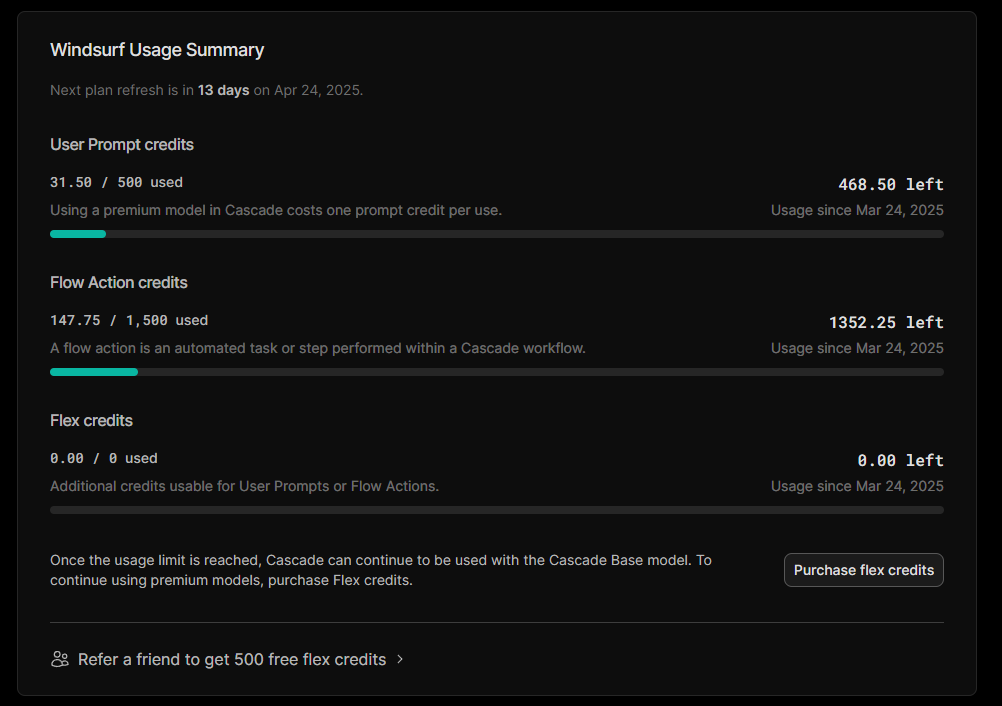Click the User Prompt credits heading
Image resolution: width=1002 pixels, height=706 pixels.
click(122, 145)
